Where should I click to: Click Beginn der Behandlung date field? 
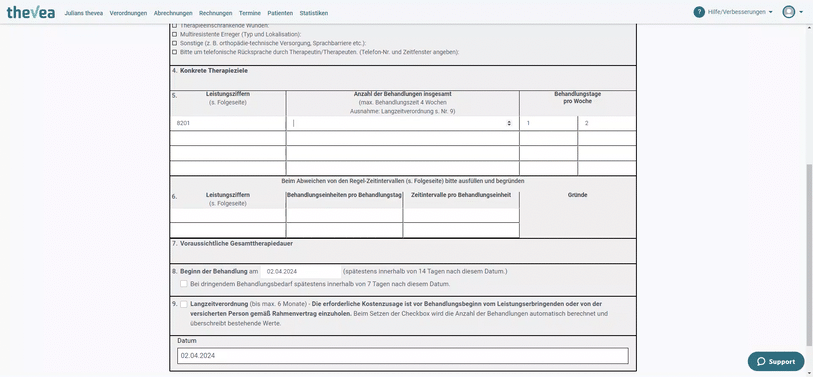[301, 271]
